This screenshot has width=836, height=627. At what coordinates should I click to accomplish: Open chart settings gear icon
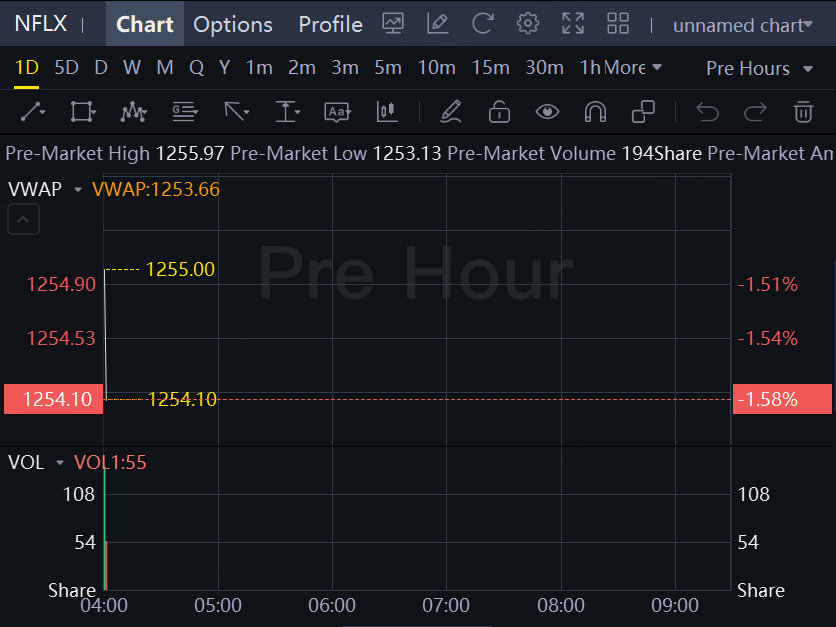pos(528,24)
